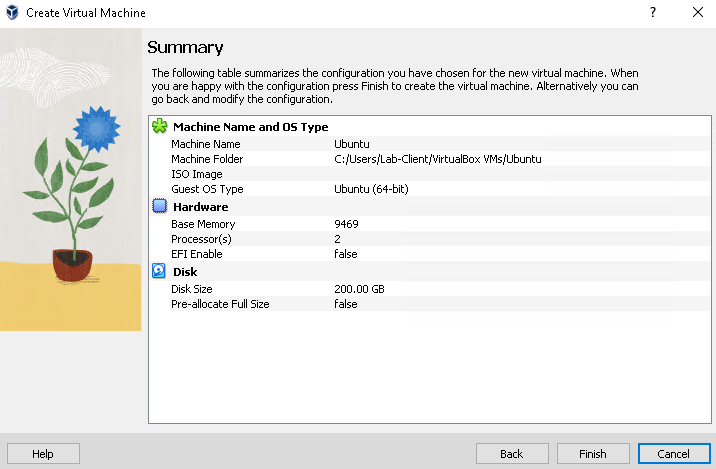Select the Machine Name and OS Type header
Image resolution: width=716 pixels, height=469 pixels.
coord(251,127)
